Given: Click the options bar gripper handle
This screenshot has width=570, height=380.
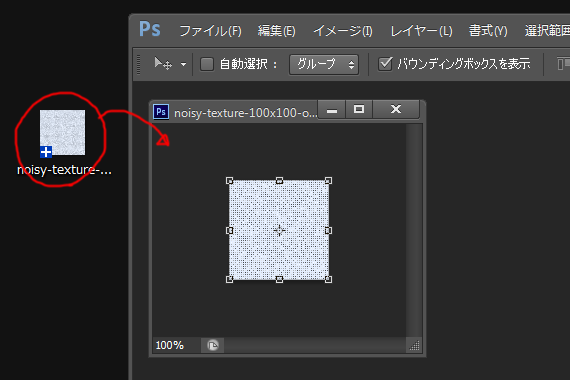Looking at the screenshot, I should click(x=139, y=64).
